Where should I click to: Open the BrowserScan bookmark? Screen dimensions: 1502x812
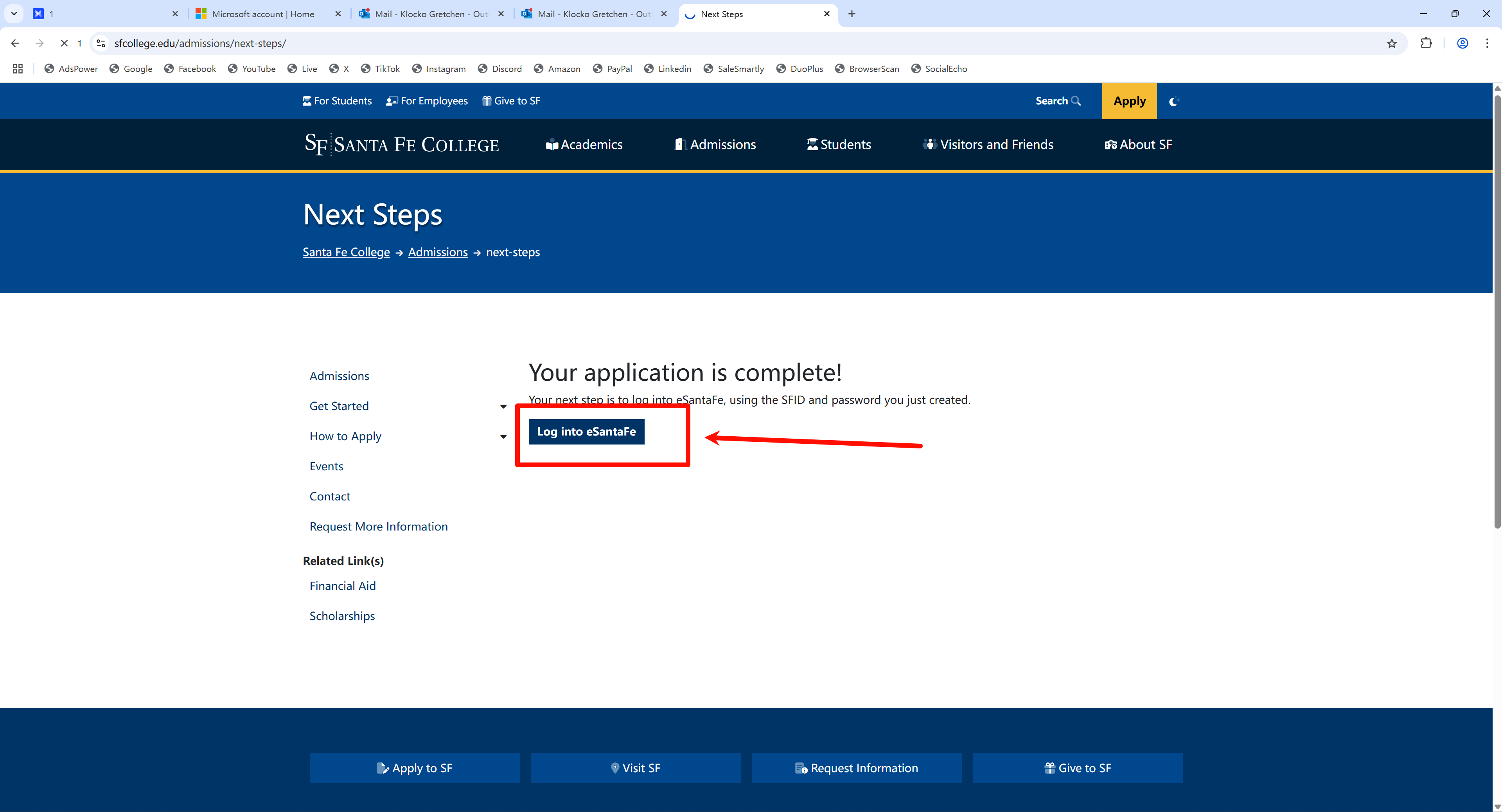tap(867, 69)
